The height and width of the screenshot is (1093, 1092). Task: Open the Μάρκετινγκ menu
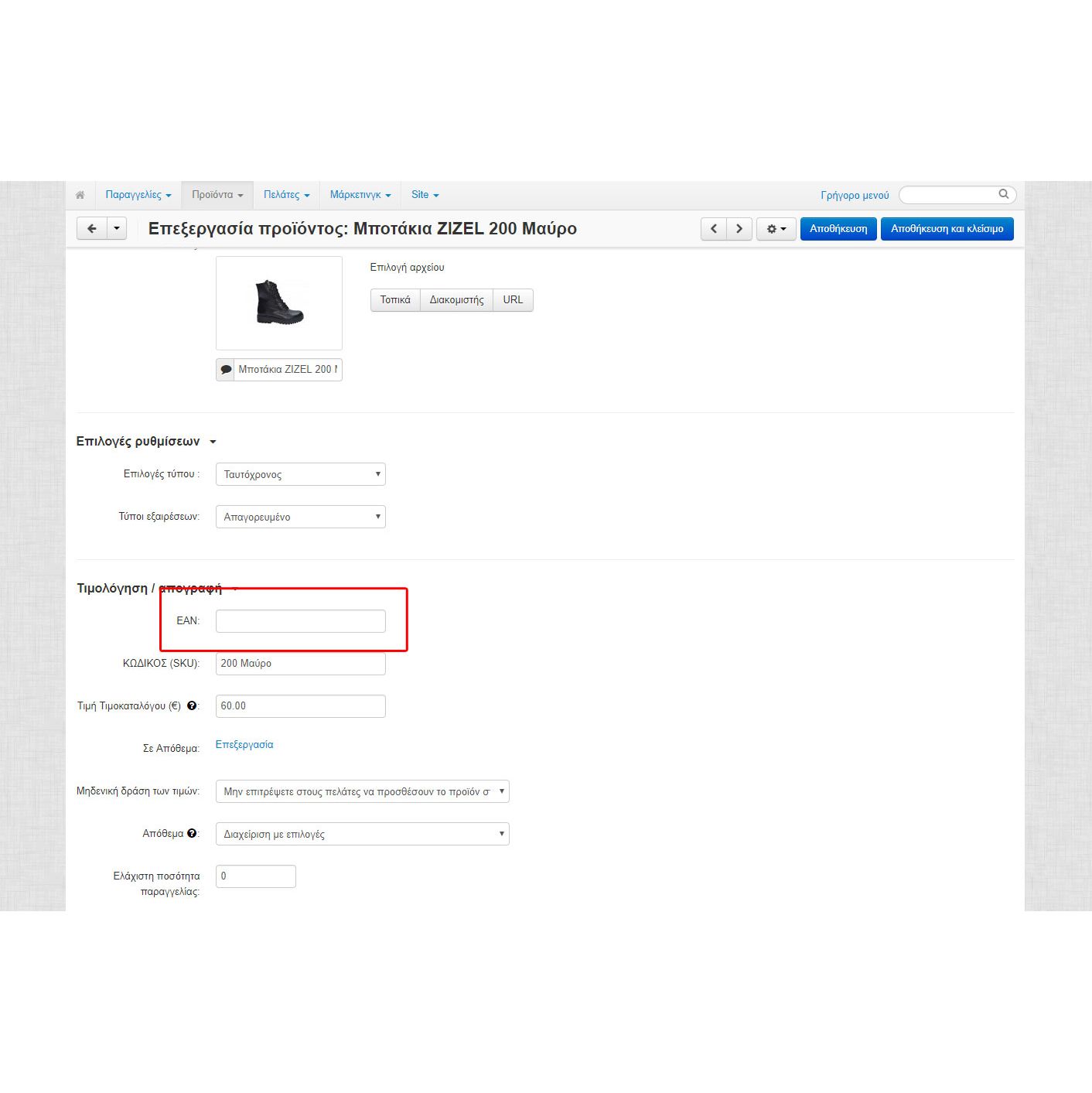pyautogui.click(x=360, y=195)
